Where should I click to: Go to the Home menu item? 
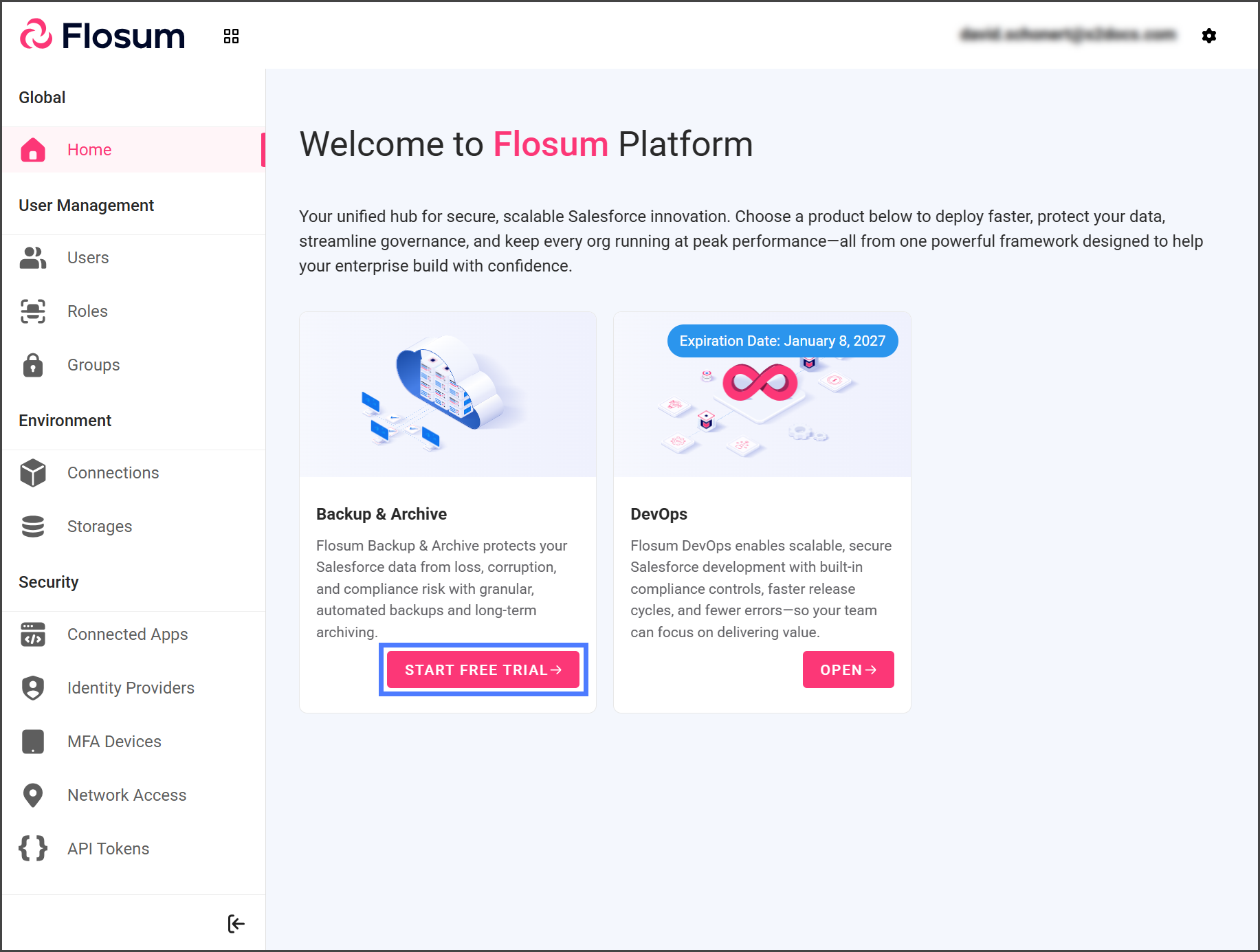click(x=89, y=150)
